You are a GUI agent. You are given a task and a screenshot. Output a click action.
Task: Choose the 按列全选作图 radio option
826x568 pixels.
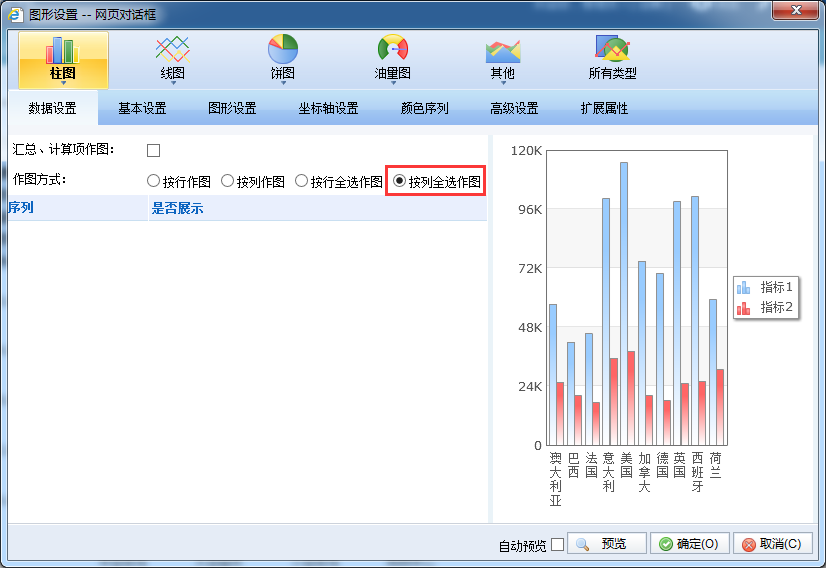click(399, 181)
